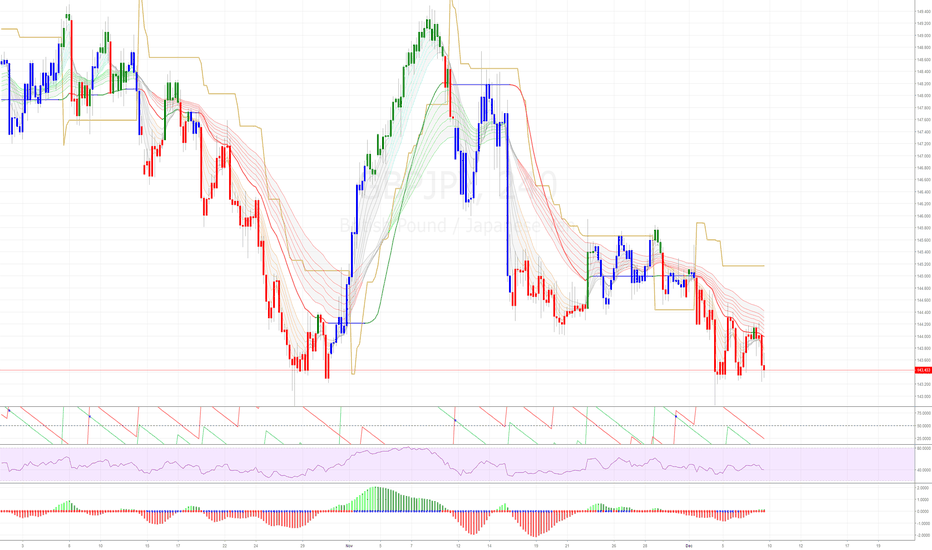
Task: Click the 144.000 price axis label
Action: [x=924, y=337]
